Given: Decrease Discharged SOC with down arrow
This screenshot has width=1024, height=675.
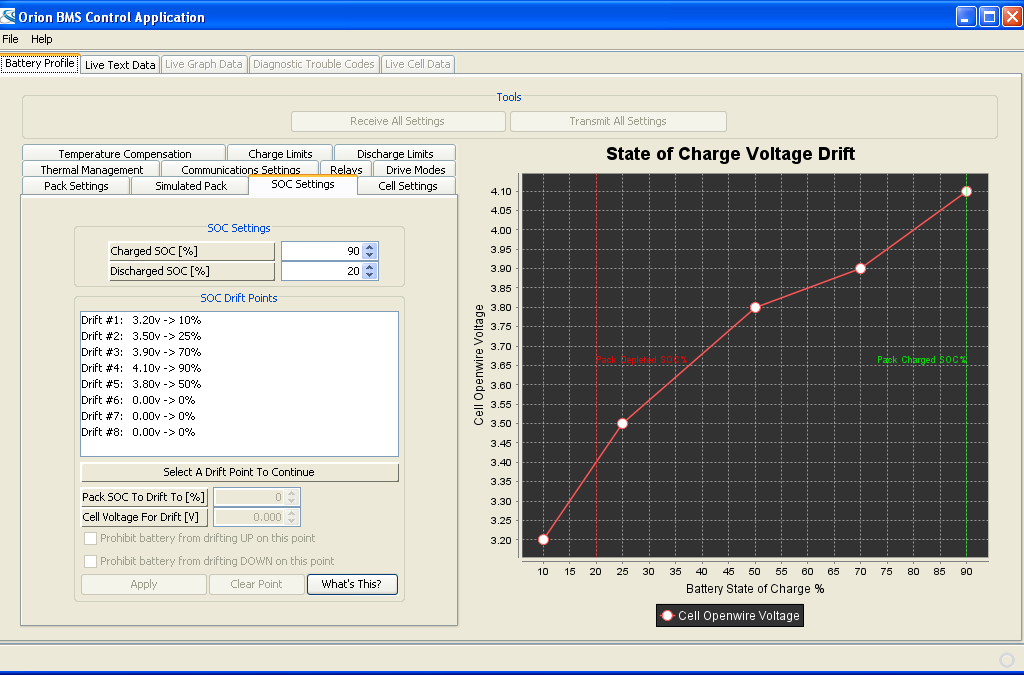Looking at the screenshot, I should 370,275.
